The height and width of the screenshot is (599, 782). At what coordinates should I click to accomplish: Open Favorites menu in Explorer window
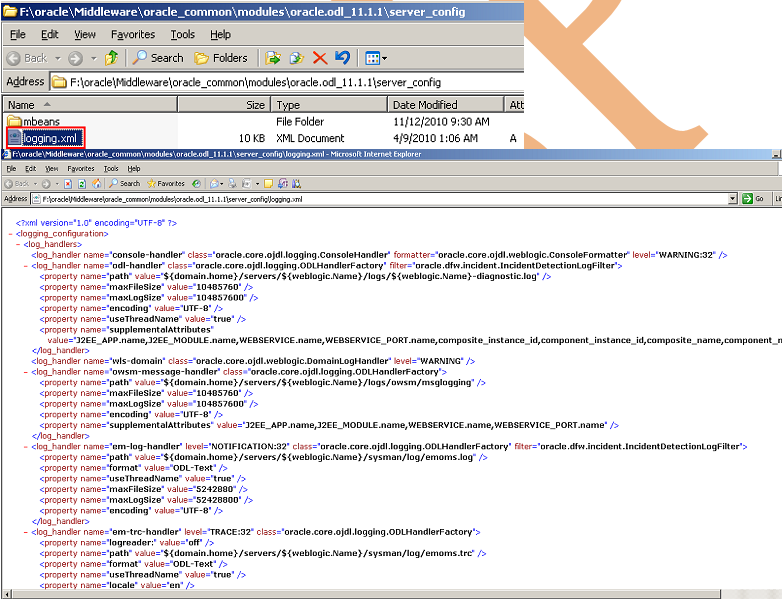pyautogui.click(x=133, y=34)
